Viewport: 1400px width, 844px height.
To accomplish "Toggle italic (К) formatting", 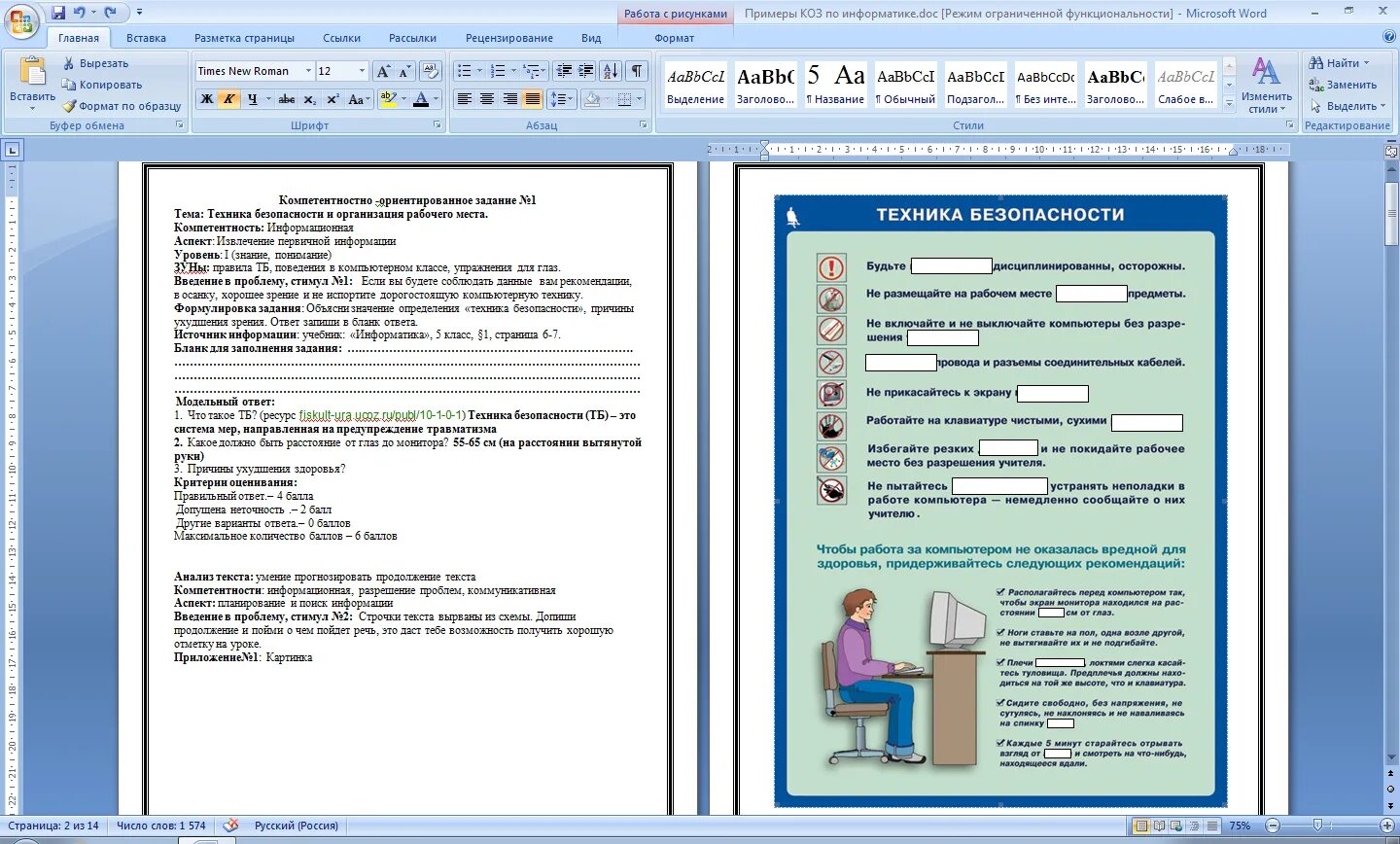I will [228, 99].
